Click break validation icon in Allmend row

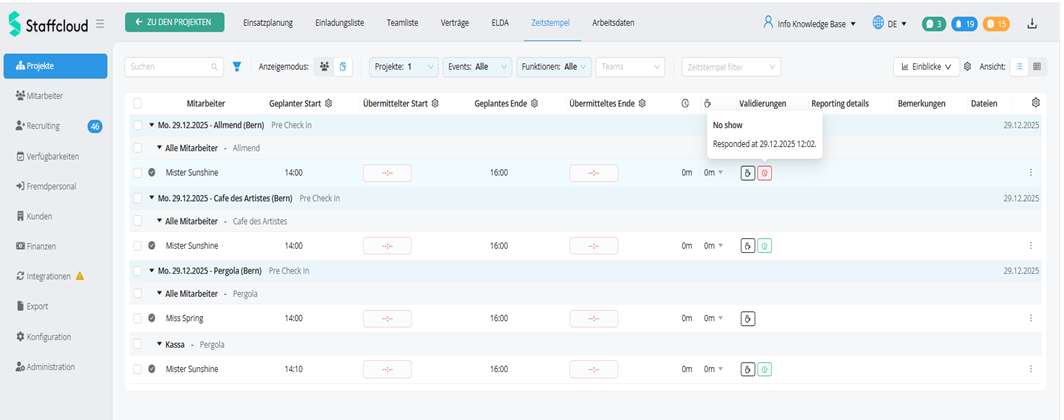[x=748, y=173]
